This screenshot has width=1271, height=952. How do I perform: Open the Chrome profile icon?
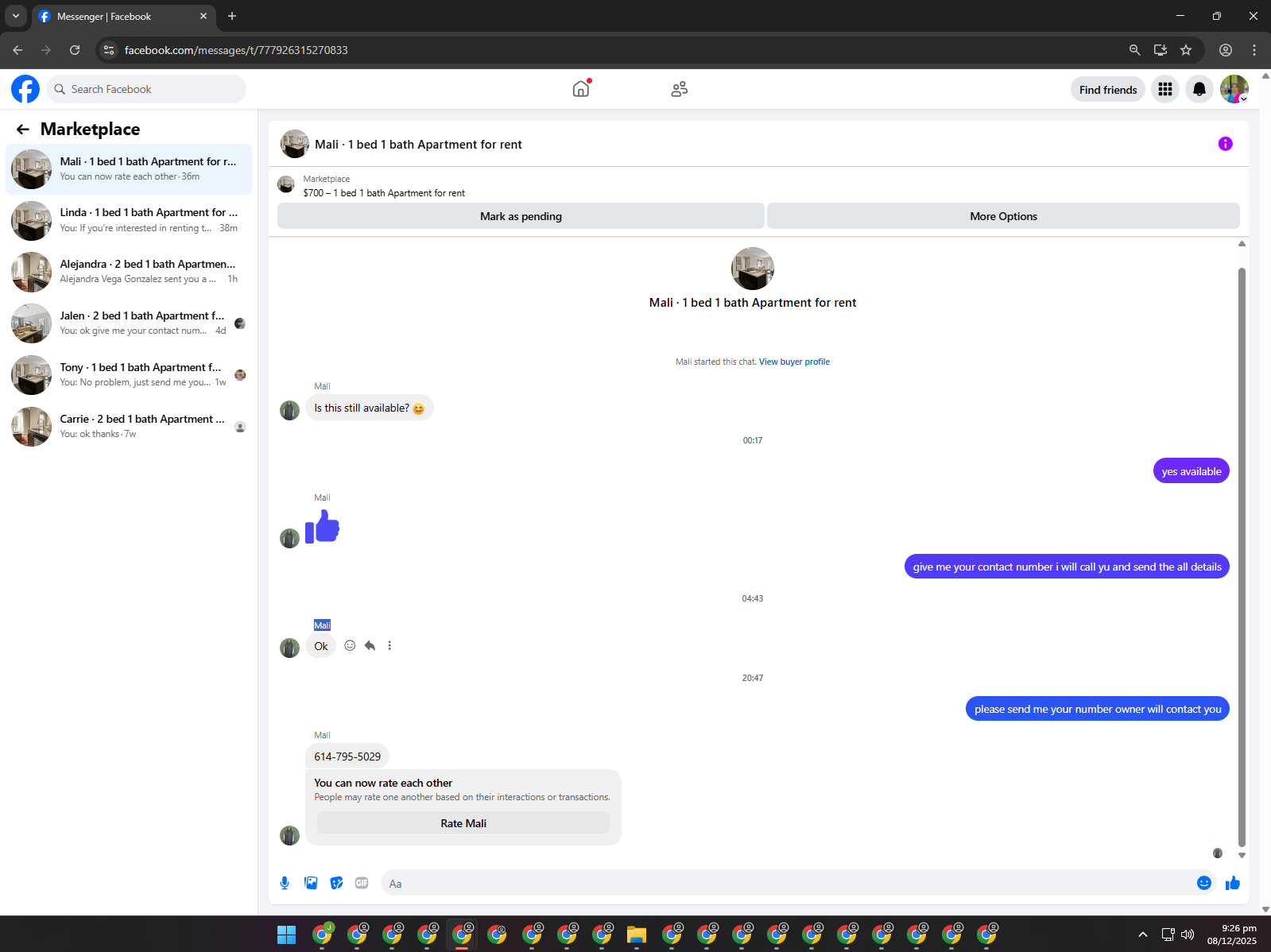[x=1226, y=50]
